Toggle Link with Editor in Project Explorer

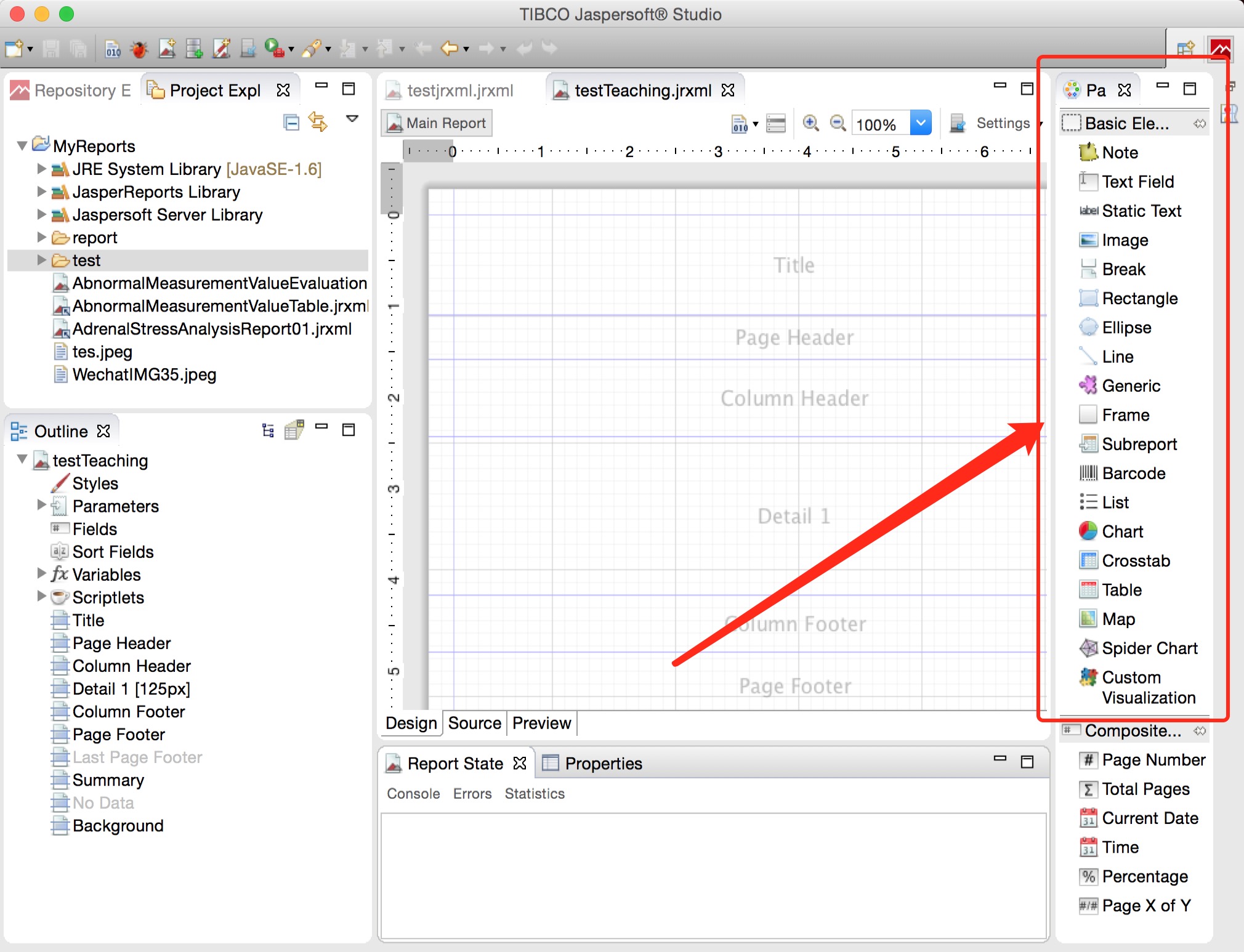point(318,121)
